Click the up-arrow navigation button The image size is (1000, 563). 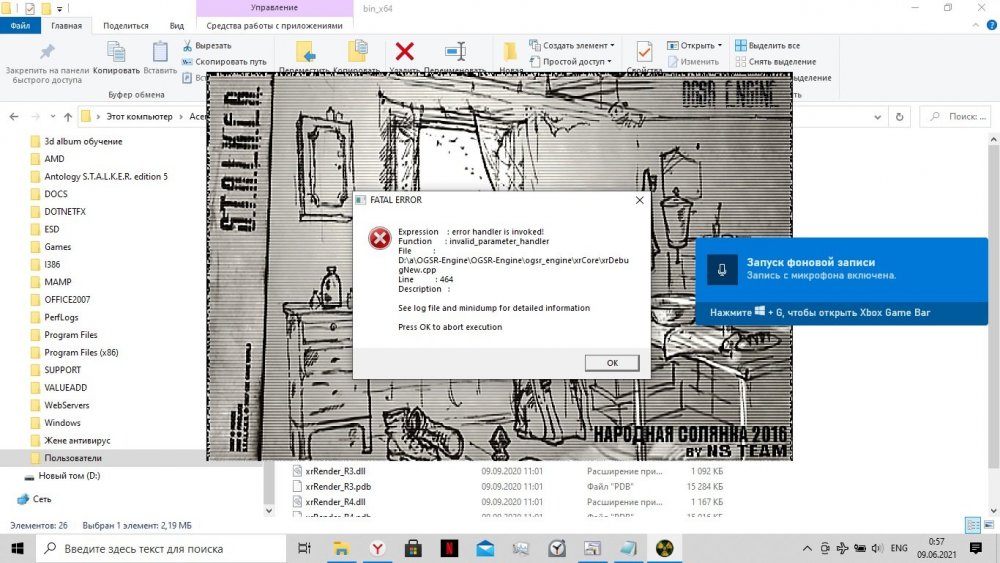(67, 116)
